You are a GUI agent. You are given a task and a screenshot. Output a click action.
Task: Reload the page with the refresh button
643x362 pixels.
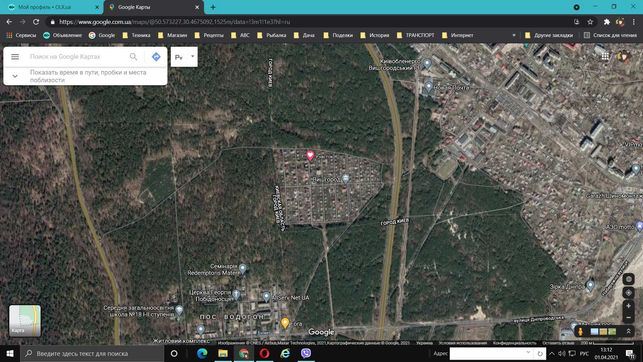point(36,22)
